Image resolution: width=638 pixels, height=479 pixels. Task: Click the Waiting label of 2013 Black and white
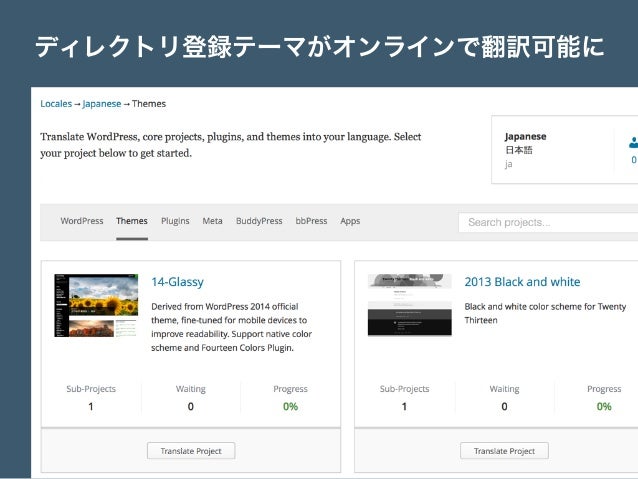pos(504,389)
